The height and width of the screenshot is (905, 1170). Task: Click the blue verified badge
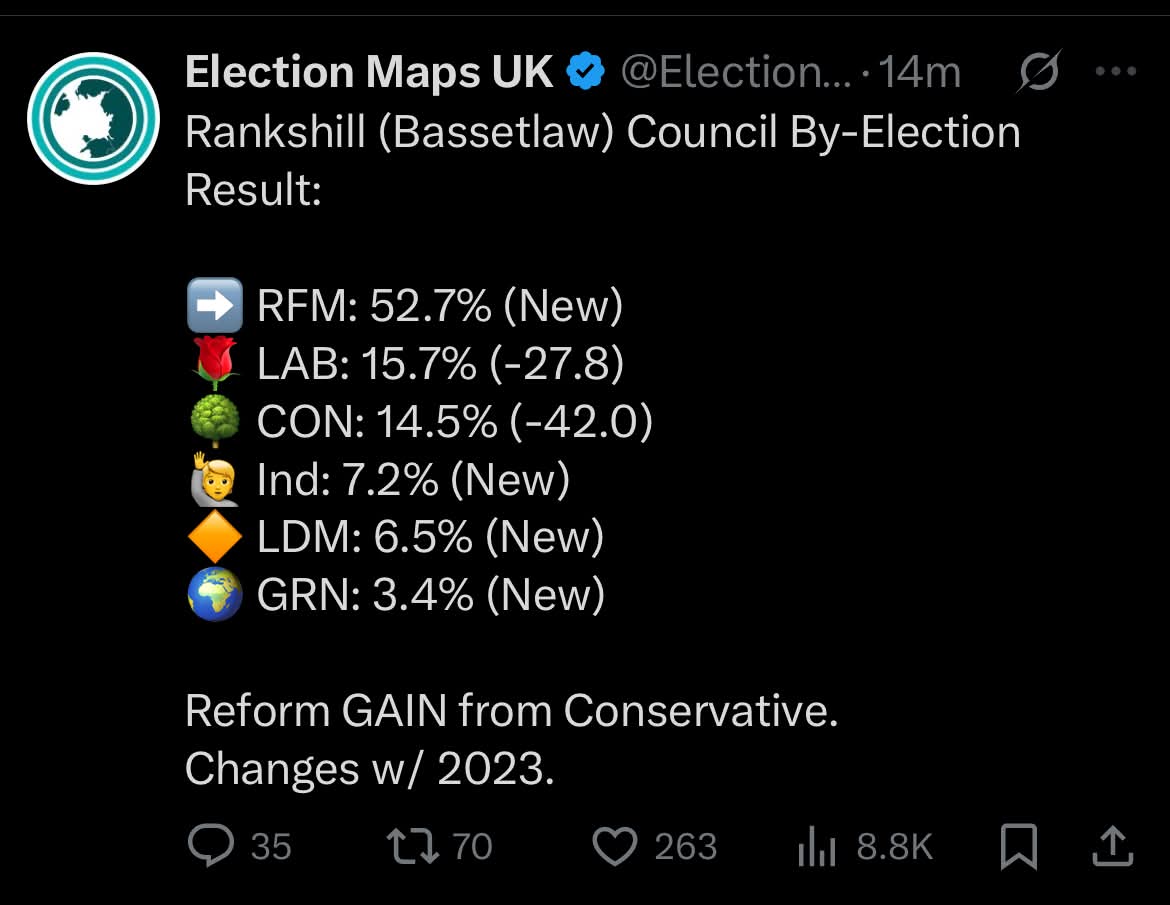point(586,72)
